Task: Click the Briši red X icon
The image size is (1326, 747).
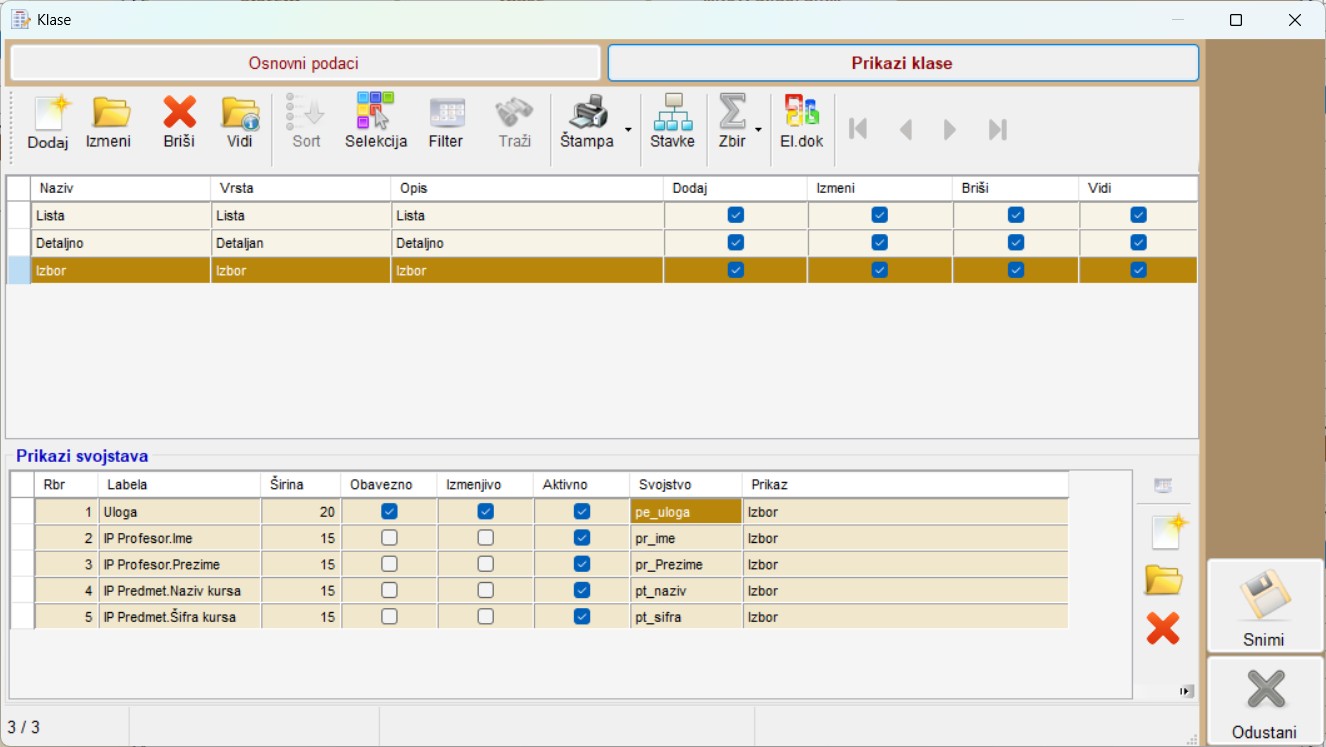Action: [180, 113]
